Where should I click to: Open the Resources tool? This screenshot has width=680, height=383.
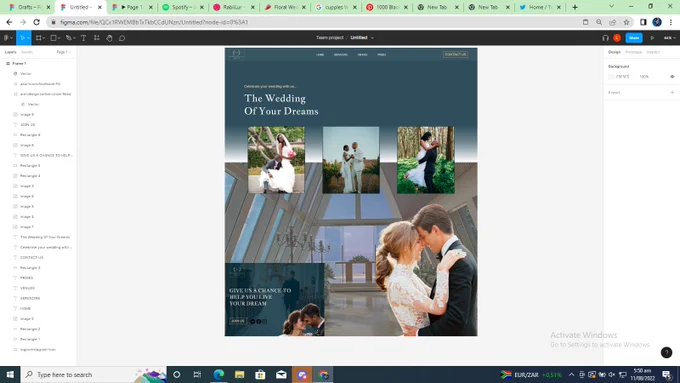[x=97, y=38]
